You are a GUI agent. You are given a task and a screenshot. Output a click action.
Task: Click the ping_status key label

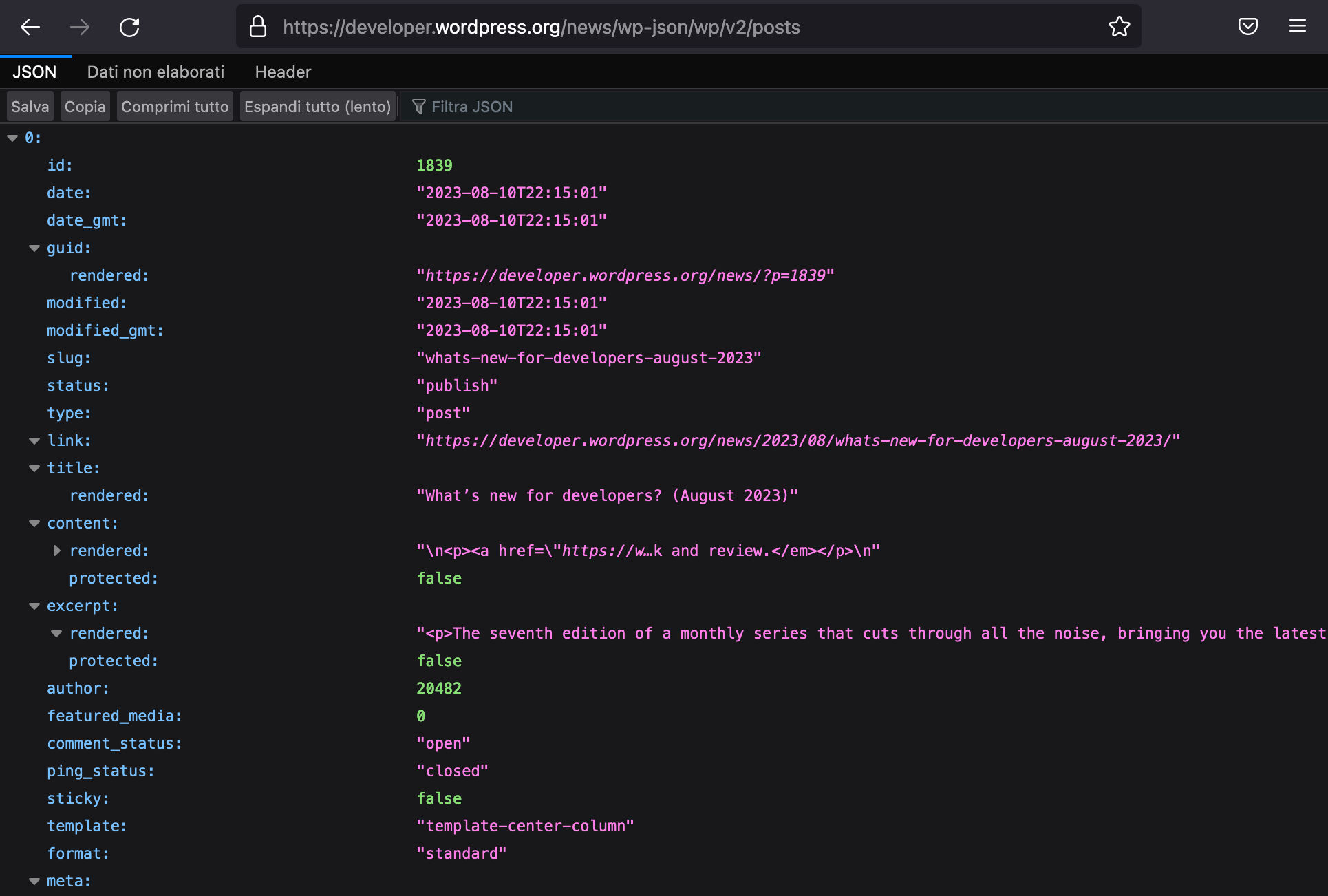pyautogui.click(x=100, y=771)
